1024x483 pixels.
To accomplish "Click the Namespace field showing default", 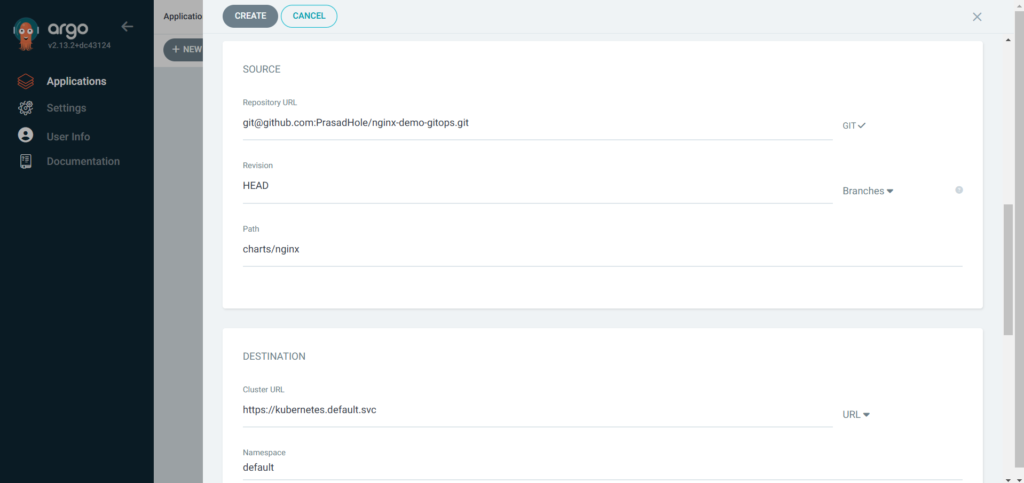I will pos(602,467).
